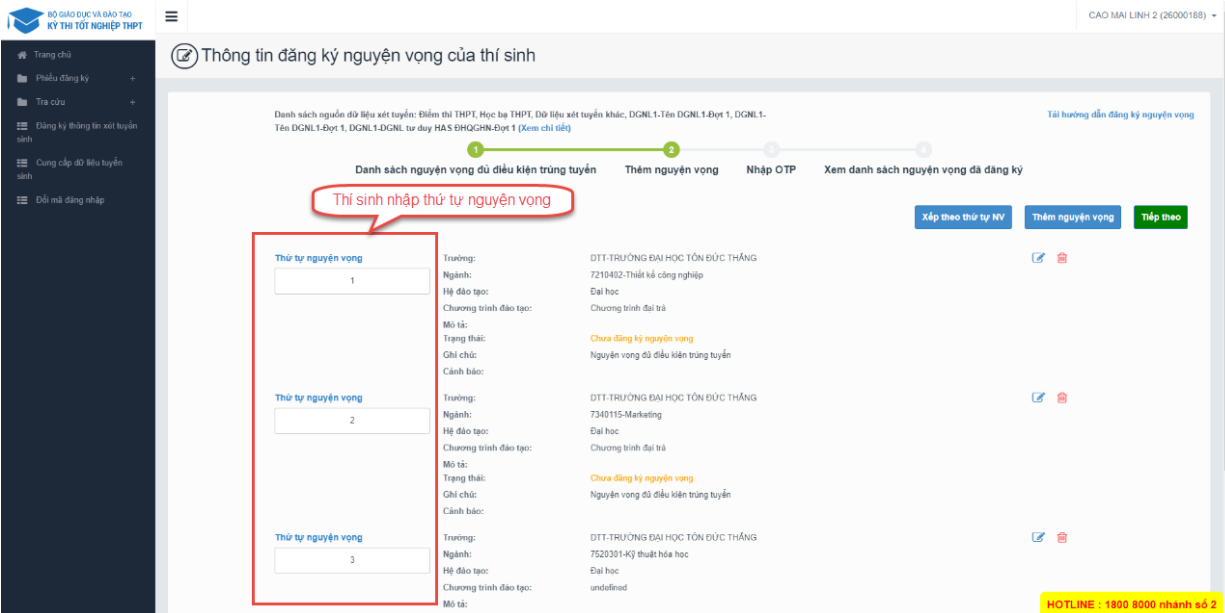Delete the Marketing wish entry

coord(1062,398)
